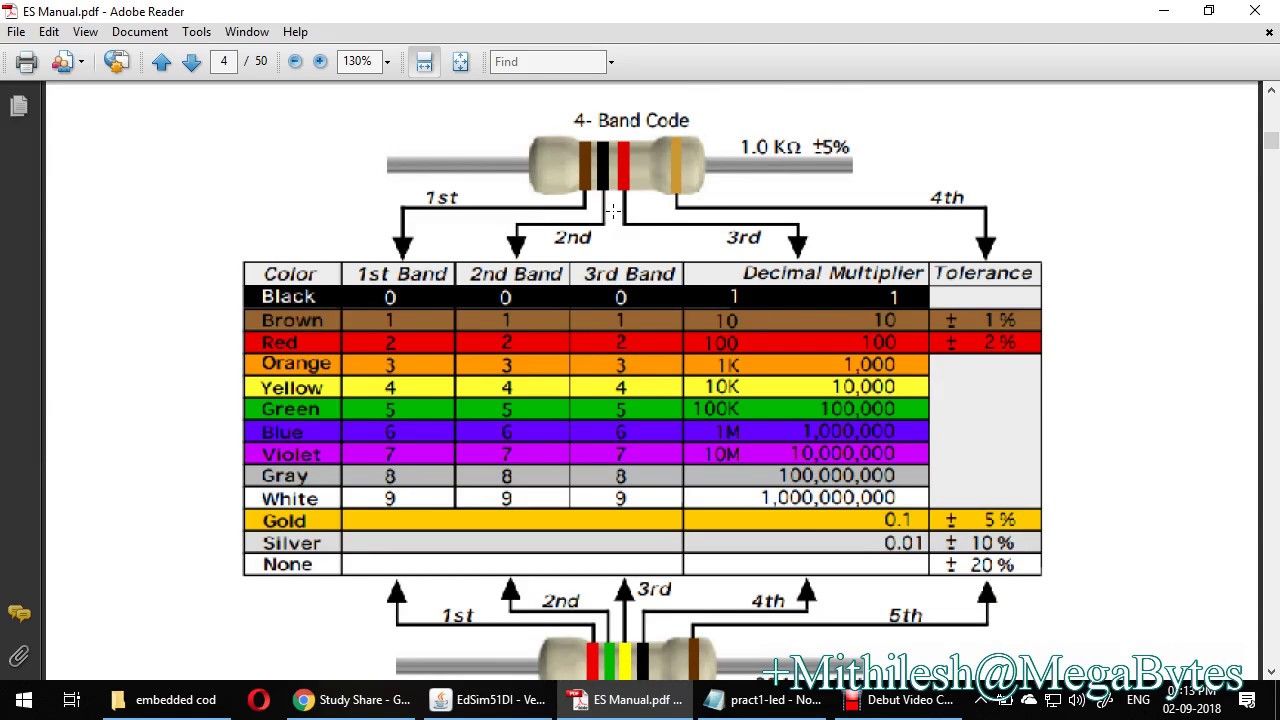Click the clock date 02-09-2018
The width and height of the screenshot is (1280, 720).
1192,709
